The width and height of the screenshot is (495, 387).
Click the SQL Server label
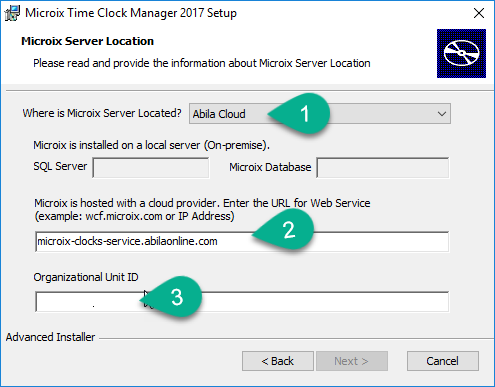point(60,166)
